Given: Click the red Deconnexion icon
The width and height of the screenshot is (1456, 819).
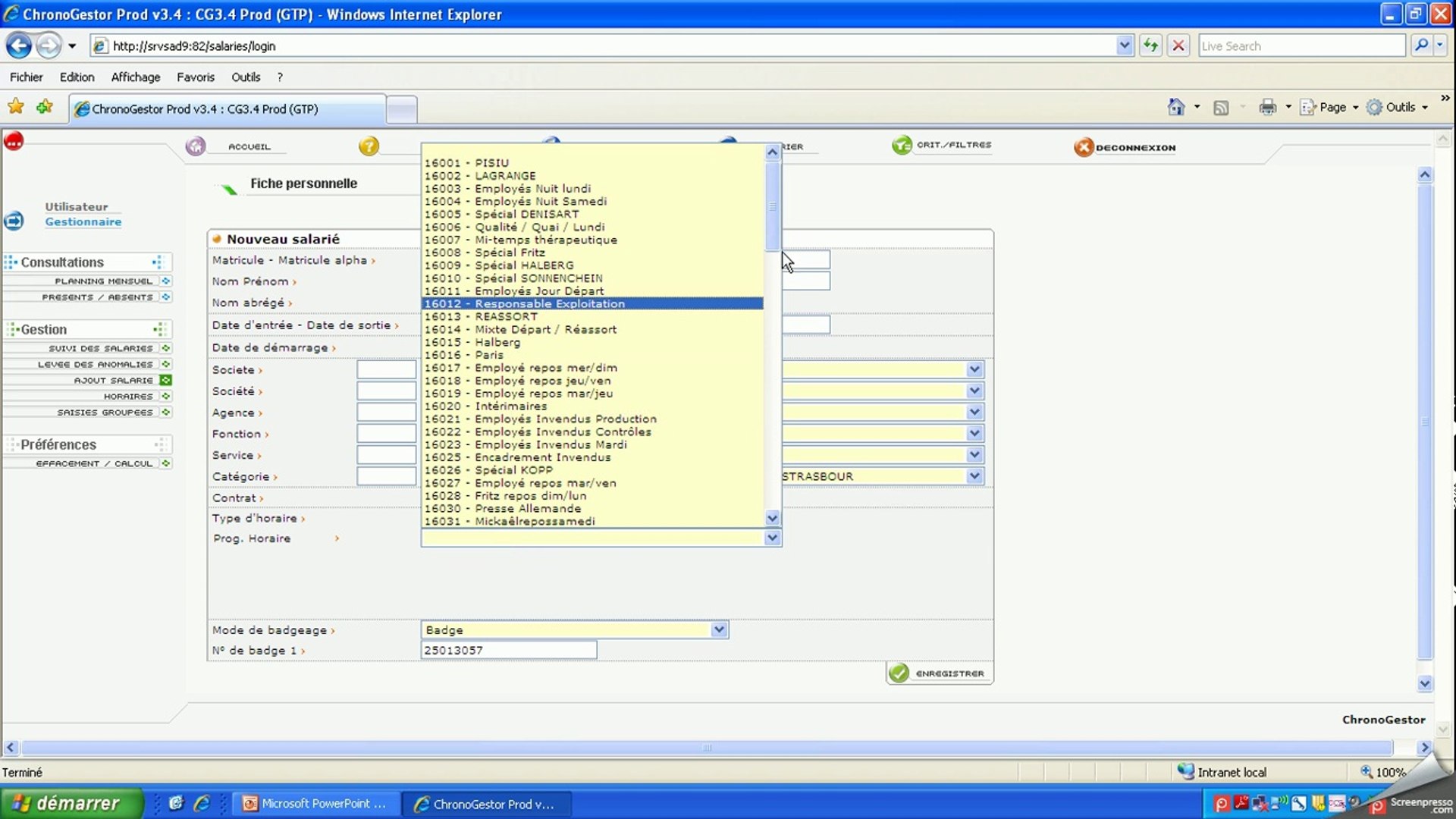Looking at the screenshot, I should tap(1084, 147).
